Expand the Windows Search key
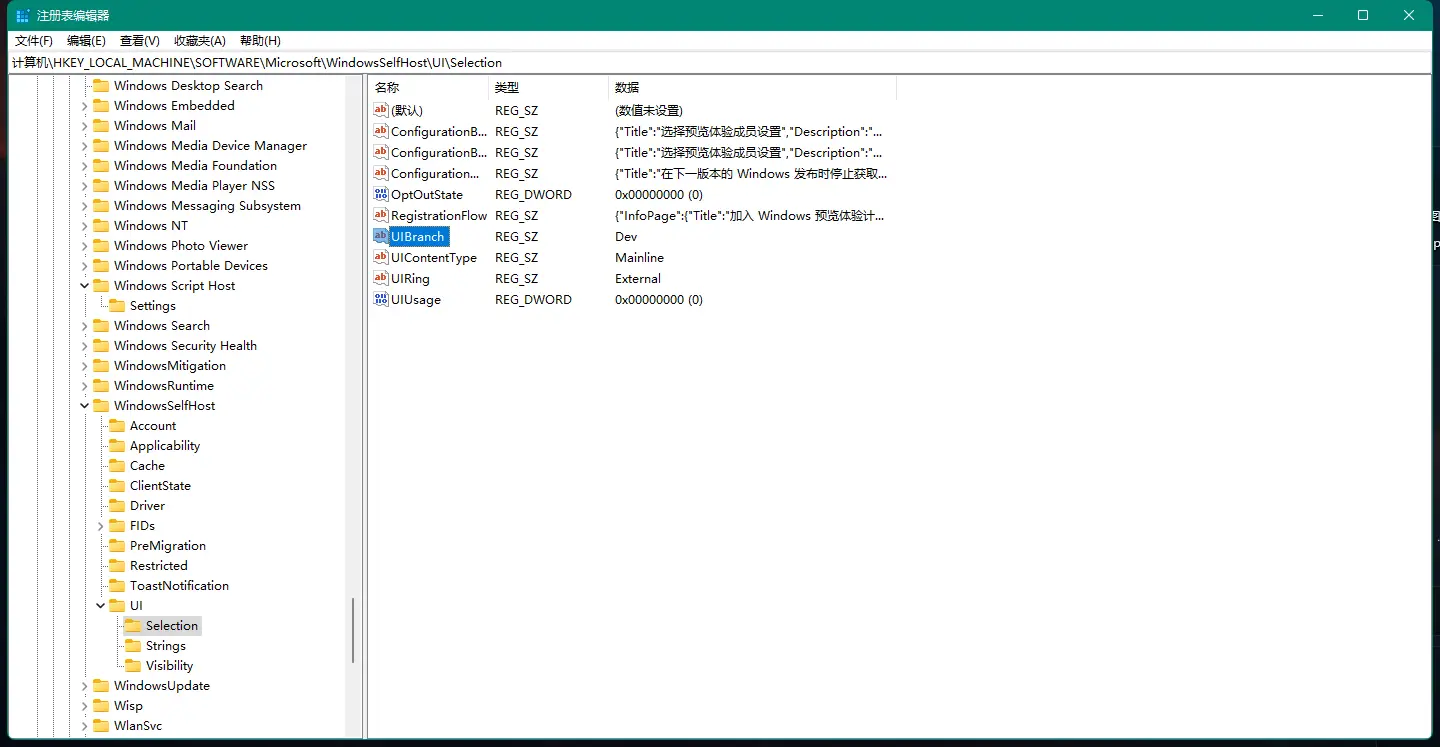The image size is (1440, 747). (x=84, y=326)
